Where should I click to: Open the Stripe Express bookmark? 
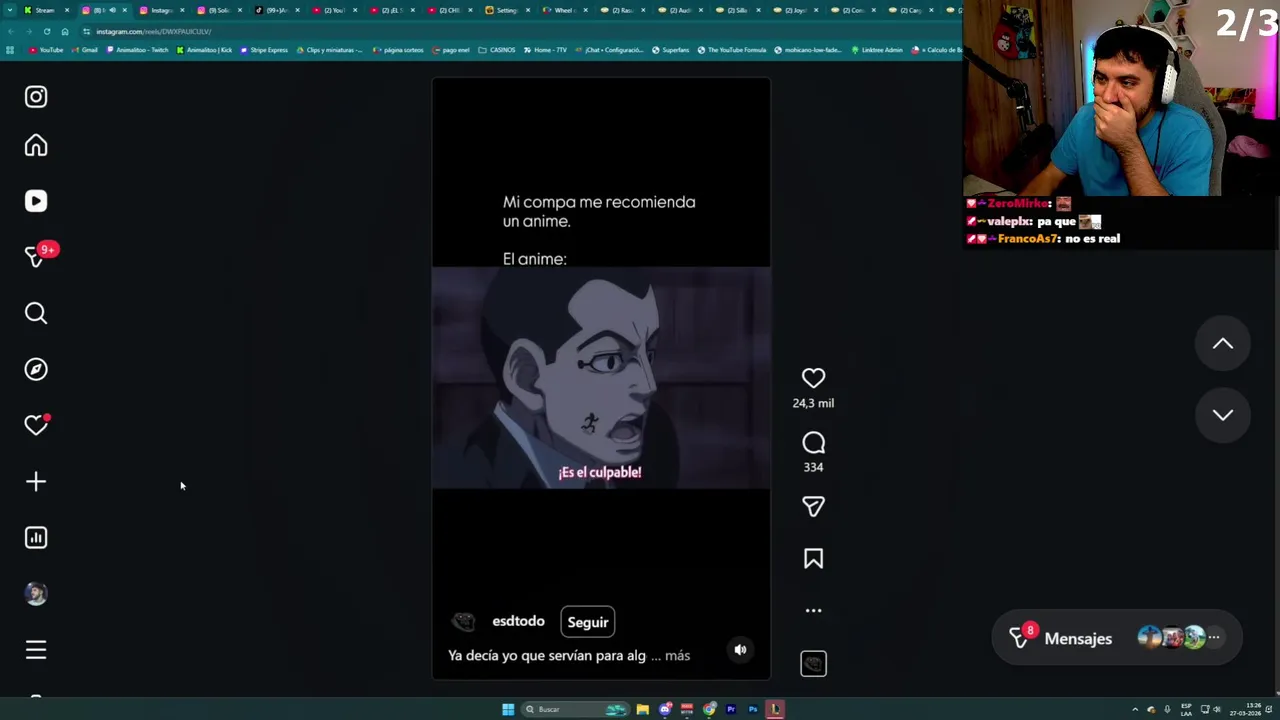tap(264, 50)
